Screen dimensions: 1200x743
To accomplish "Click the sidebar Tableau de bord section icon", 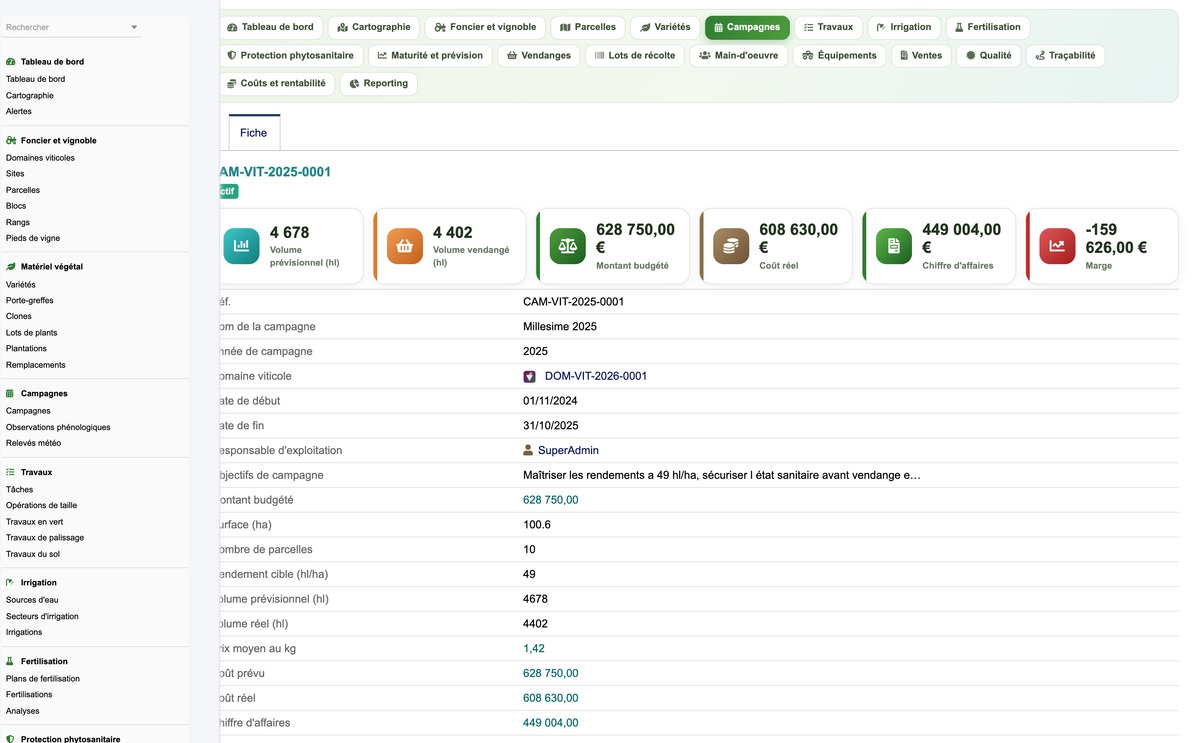I will tap(11, 62).
